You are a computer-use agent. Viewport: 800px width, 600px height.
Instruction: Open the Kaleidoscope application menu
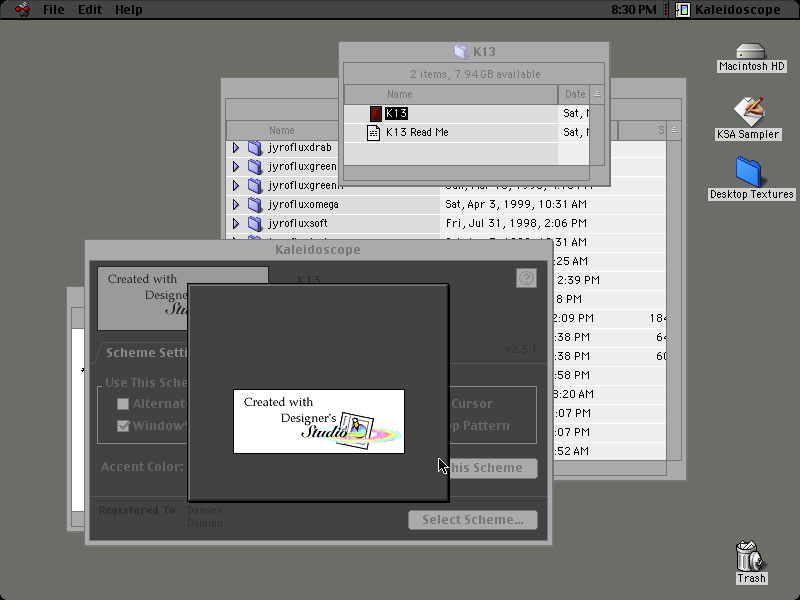pos(729,10)
